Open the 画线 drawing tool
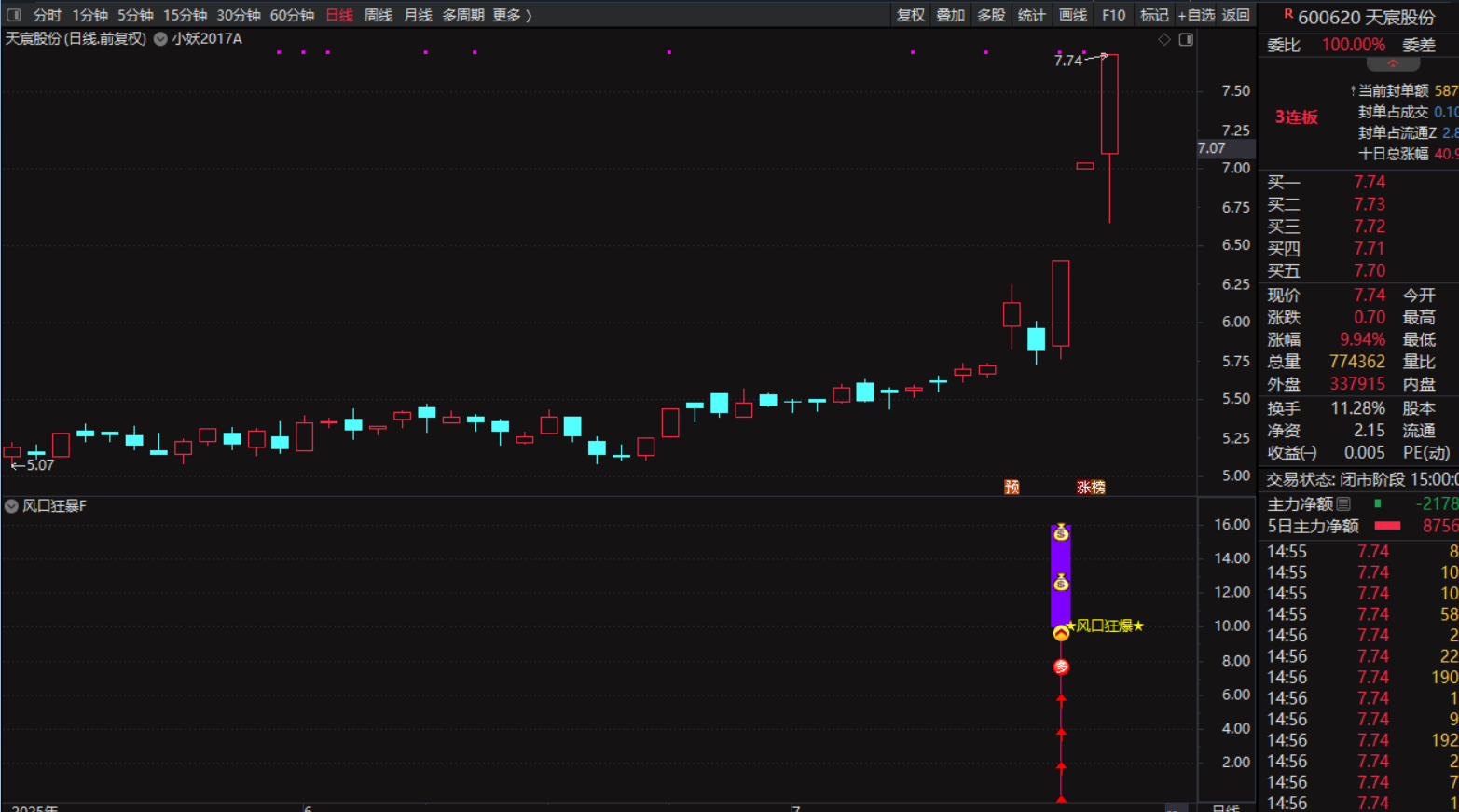The image size is (1459, 812). click(1072, 15)
